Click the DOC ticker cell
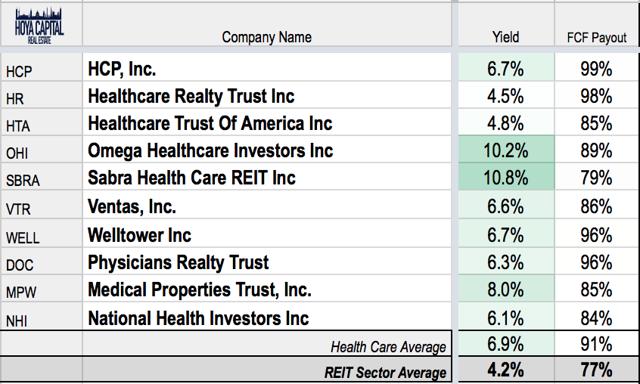 pos(41,262)
